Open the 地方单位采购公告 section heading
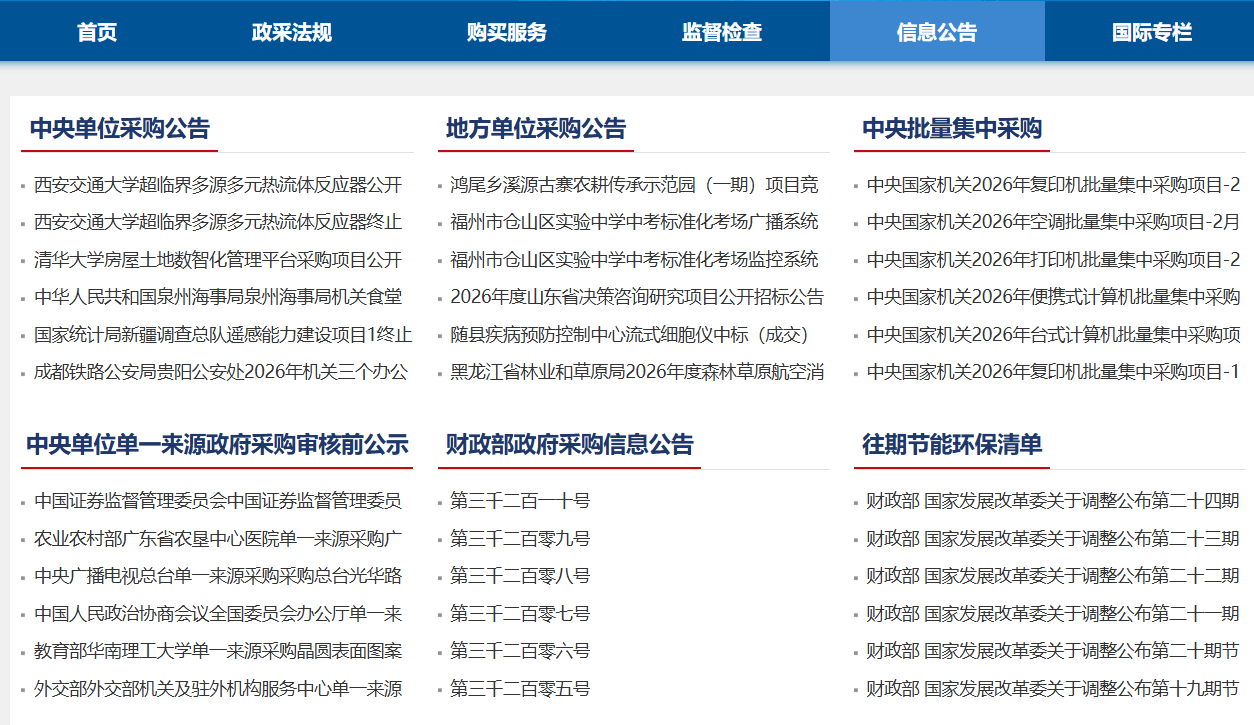Image resolution: width=1254 pixels, height=725 pixels. click(535, 129)
